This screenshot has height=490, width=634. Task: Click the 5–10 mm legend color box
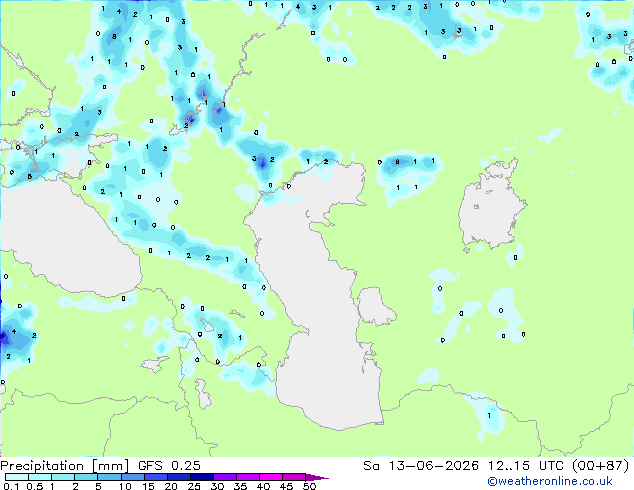click(109, 477)
